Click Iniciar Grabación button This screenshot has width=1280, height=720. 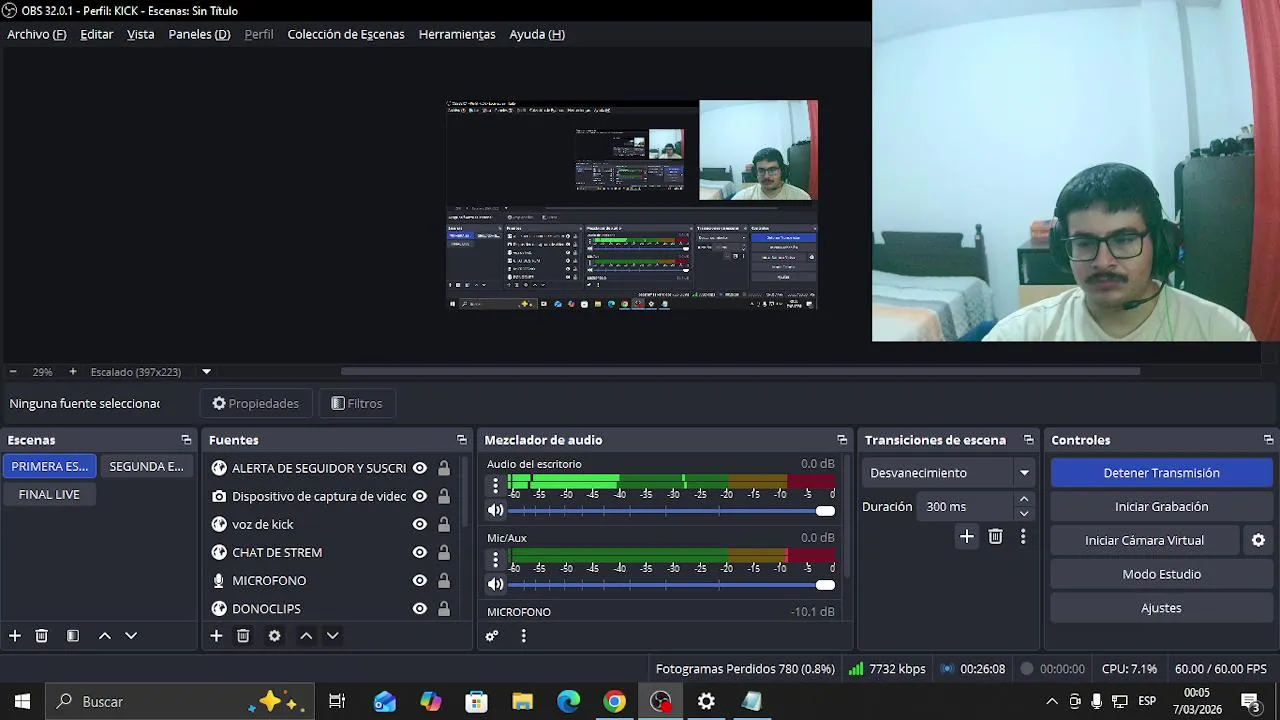click(x=1161, y=507)
